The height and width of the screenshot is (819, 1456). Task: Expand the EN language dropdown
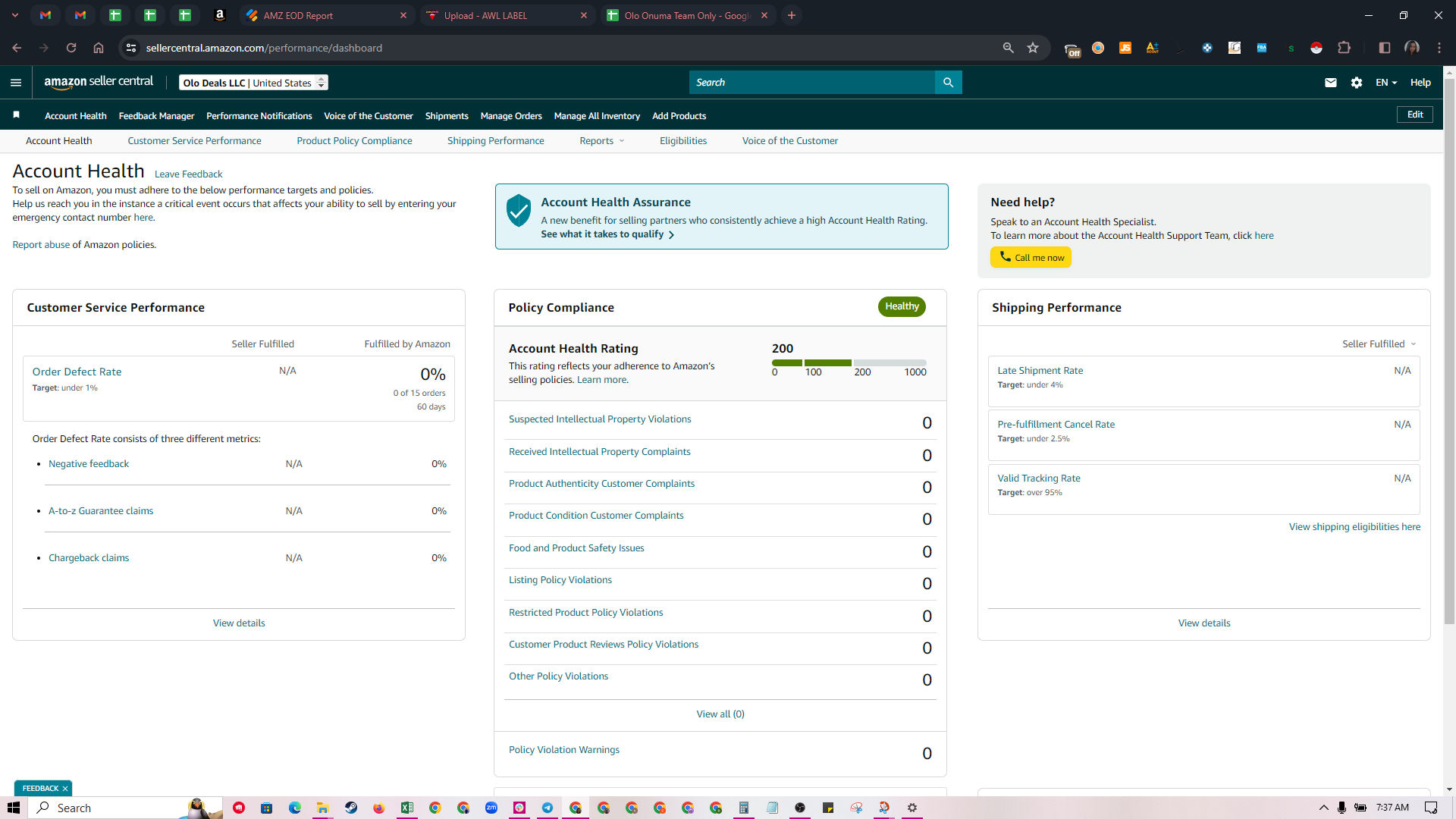1386,83
